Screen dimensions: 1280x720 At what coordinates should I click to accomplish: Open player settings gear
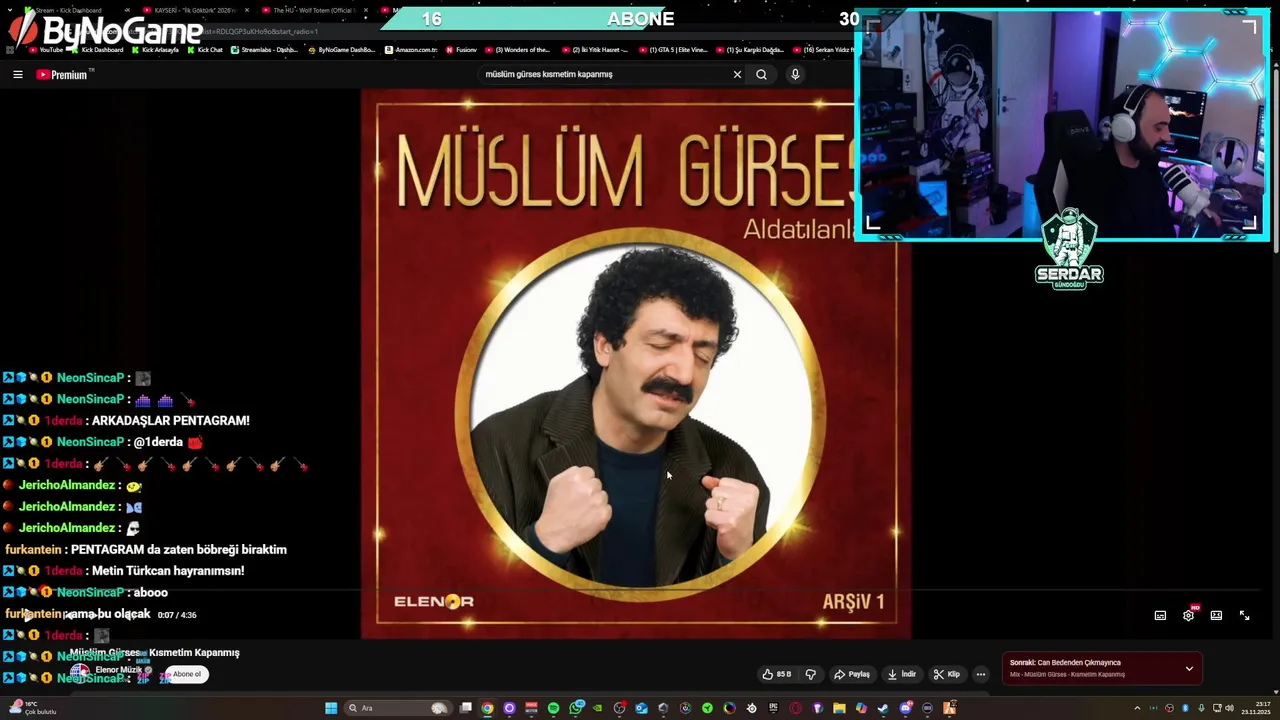pyautogui.click(x=1188, y=615)
